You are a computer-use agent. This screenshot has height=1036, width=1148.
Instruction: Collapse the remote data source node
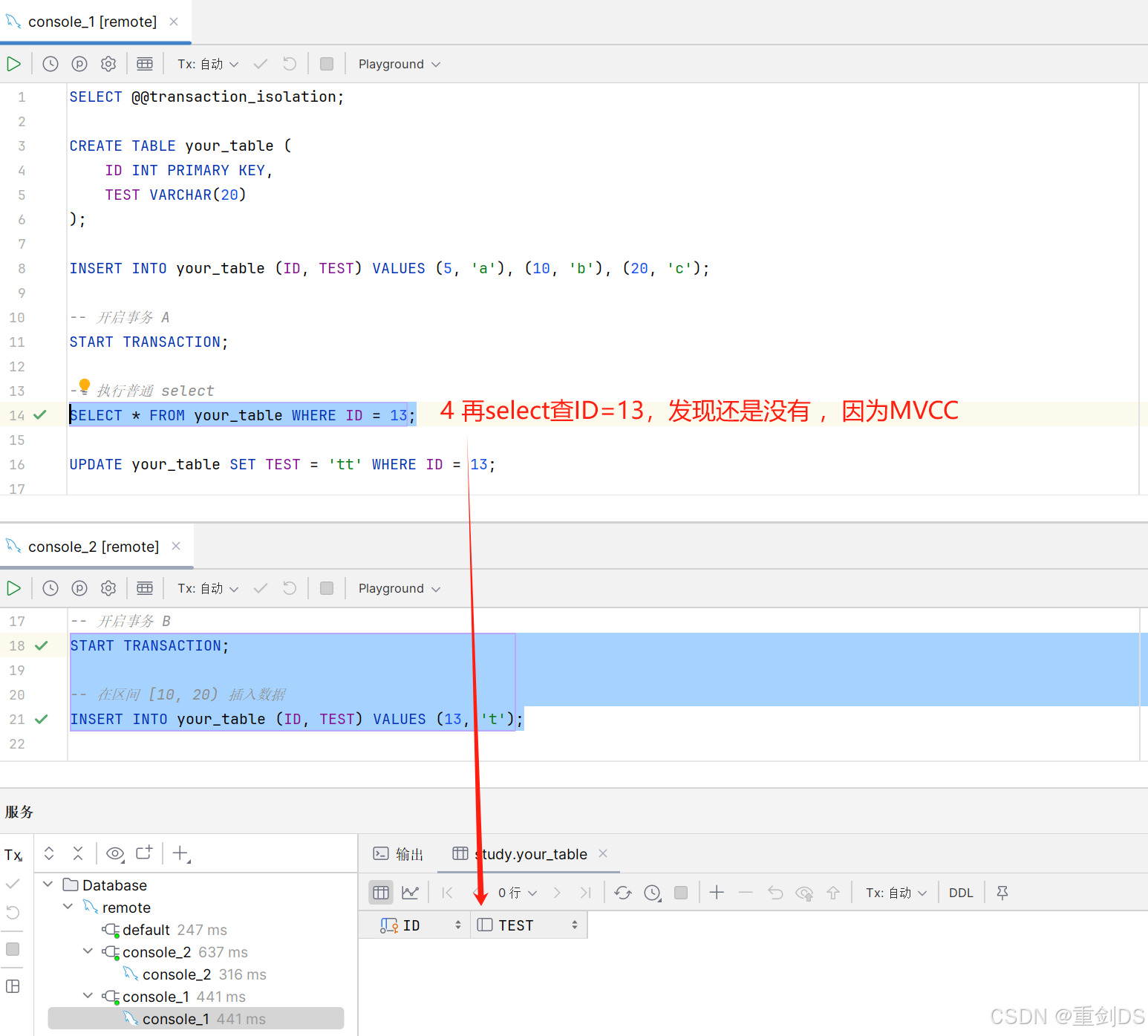click(x=68, y=906)
